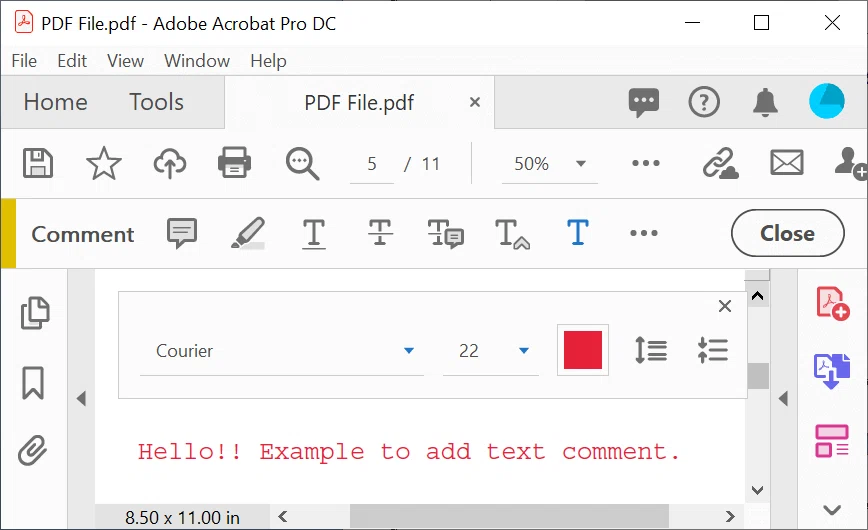Open the find text magnifier tool

302,164
